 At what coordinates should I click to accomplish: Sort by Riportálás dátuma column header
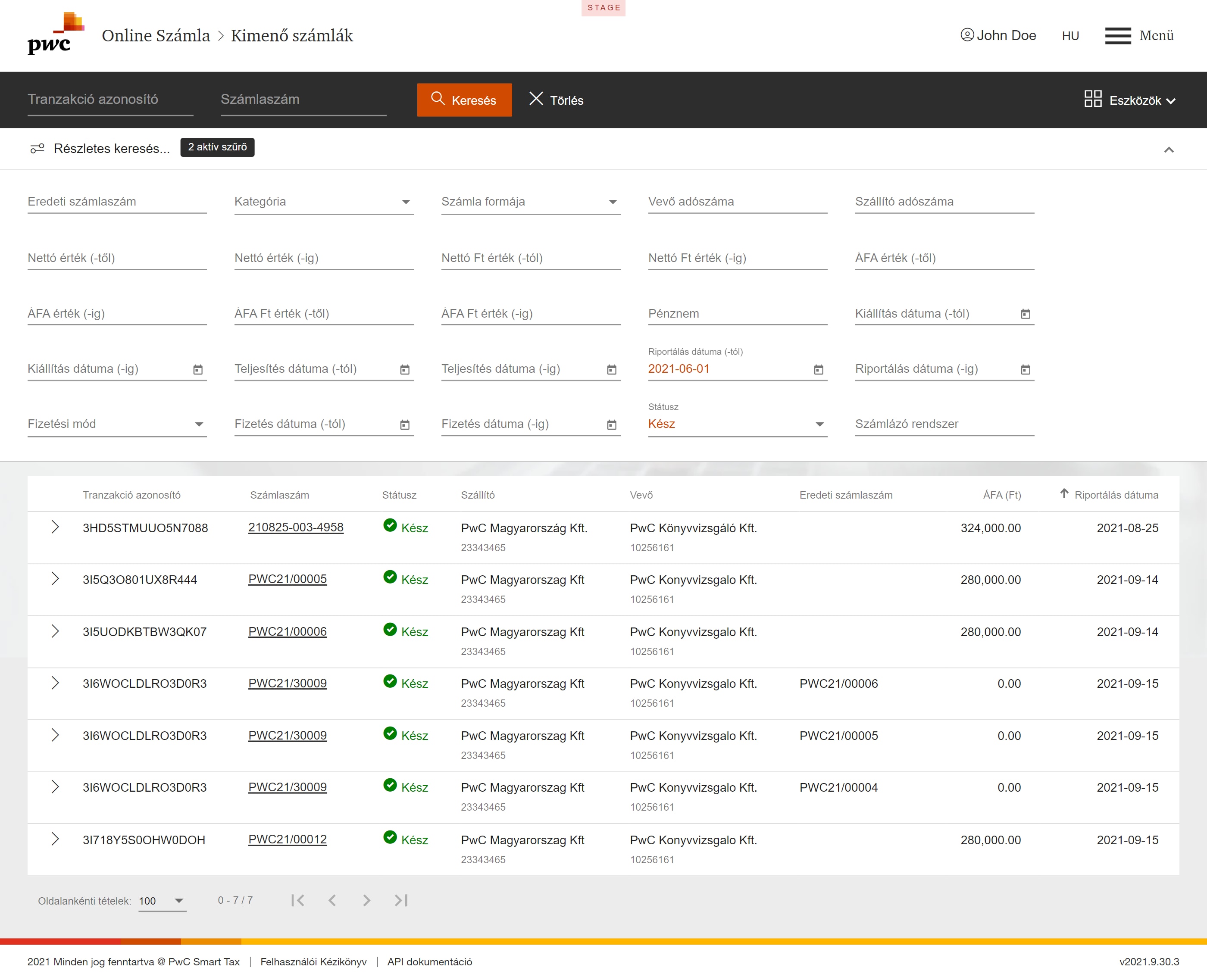1116,495
